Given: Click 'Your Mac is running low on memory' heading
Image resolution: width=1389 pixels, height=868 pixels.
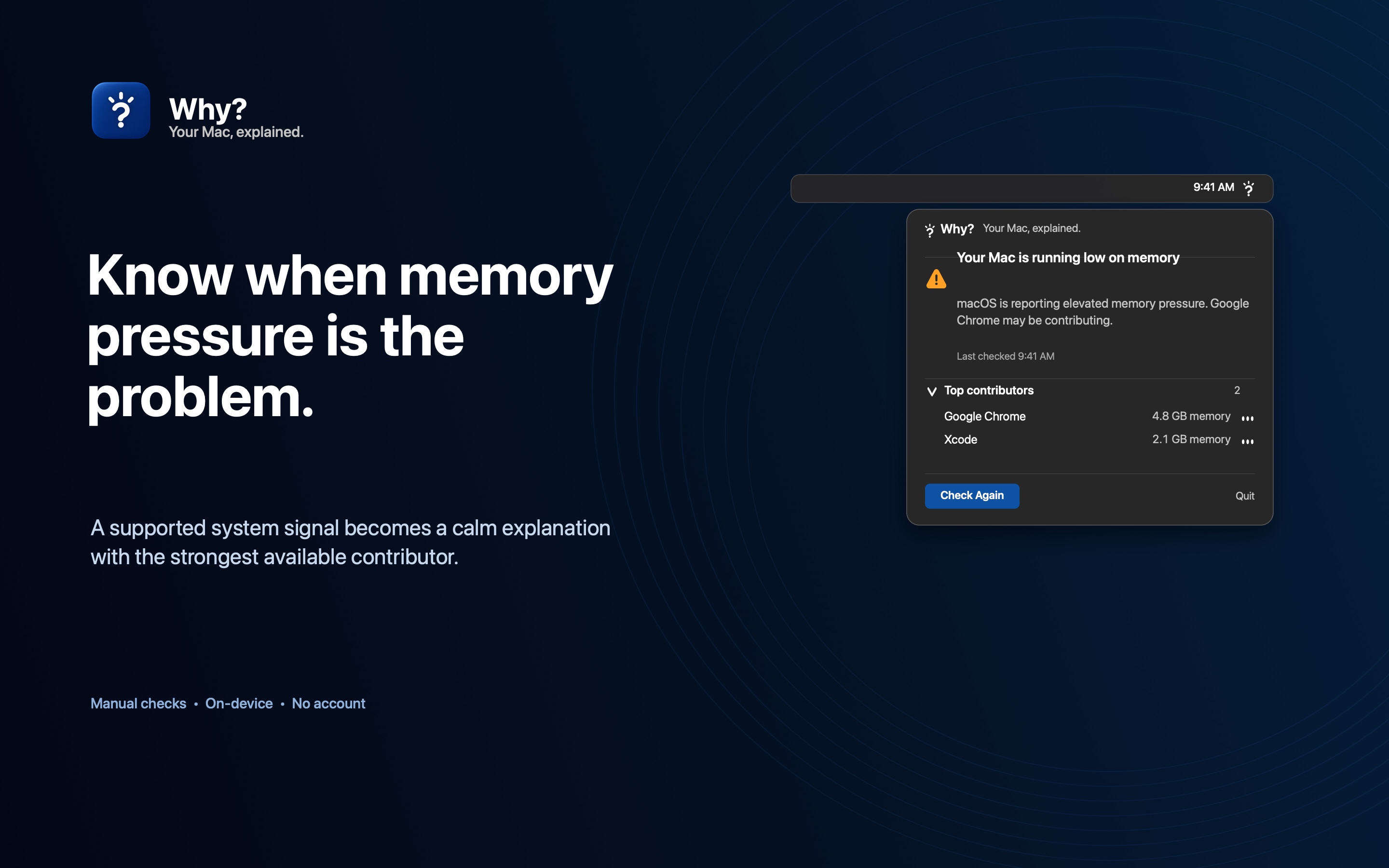Looking at the screenshot, I should (x=1068, y=258).
